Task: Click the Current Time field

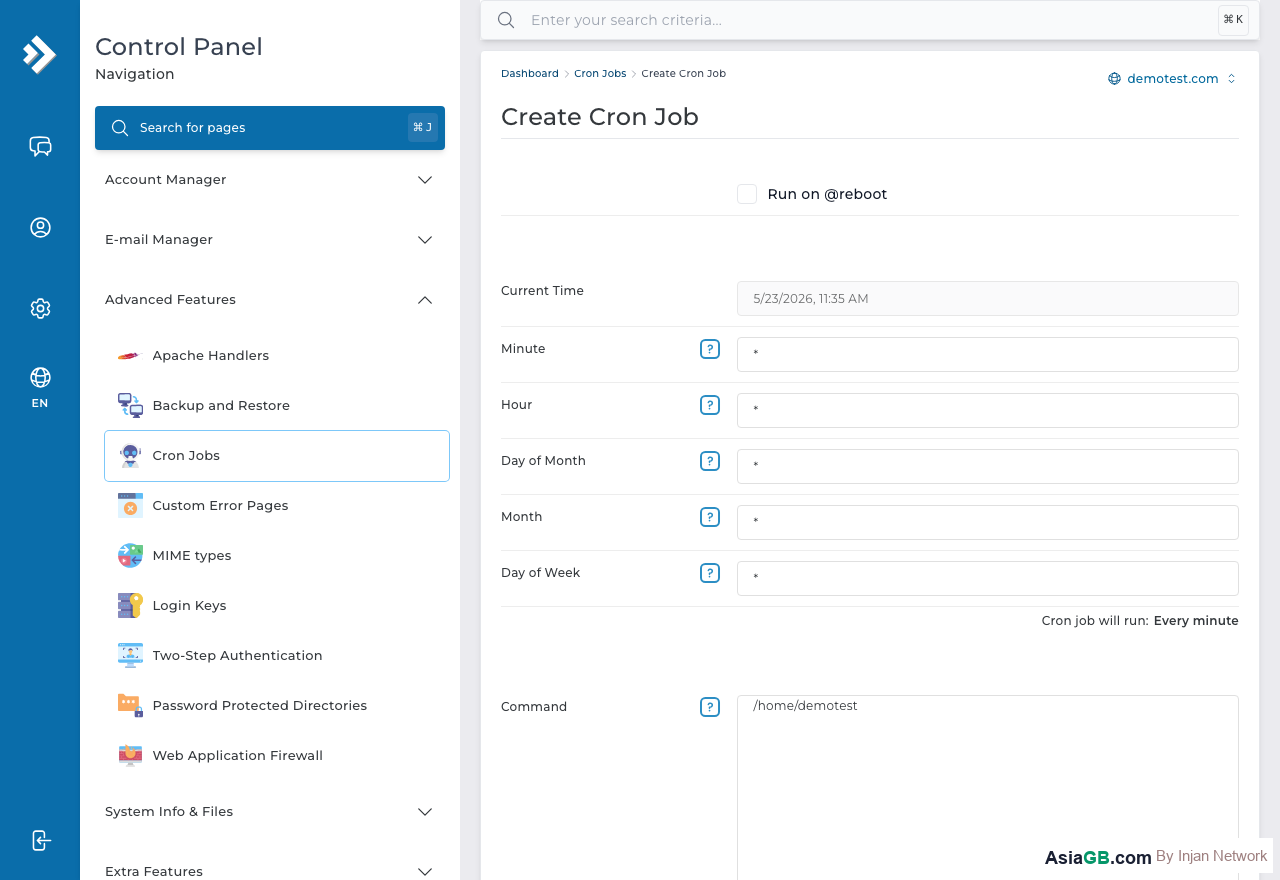Action: (988, 298)
